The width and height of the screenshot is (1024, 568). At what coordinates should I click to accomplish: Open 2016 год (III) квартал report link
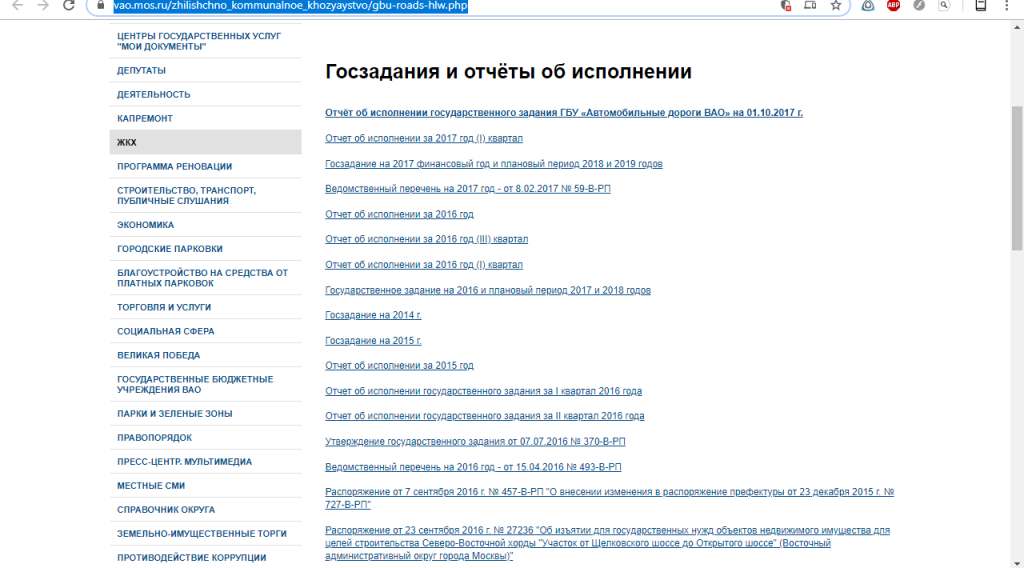pyautogui.click(x=426, y=239)
